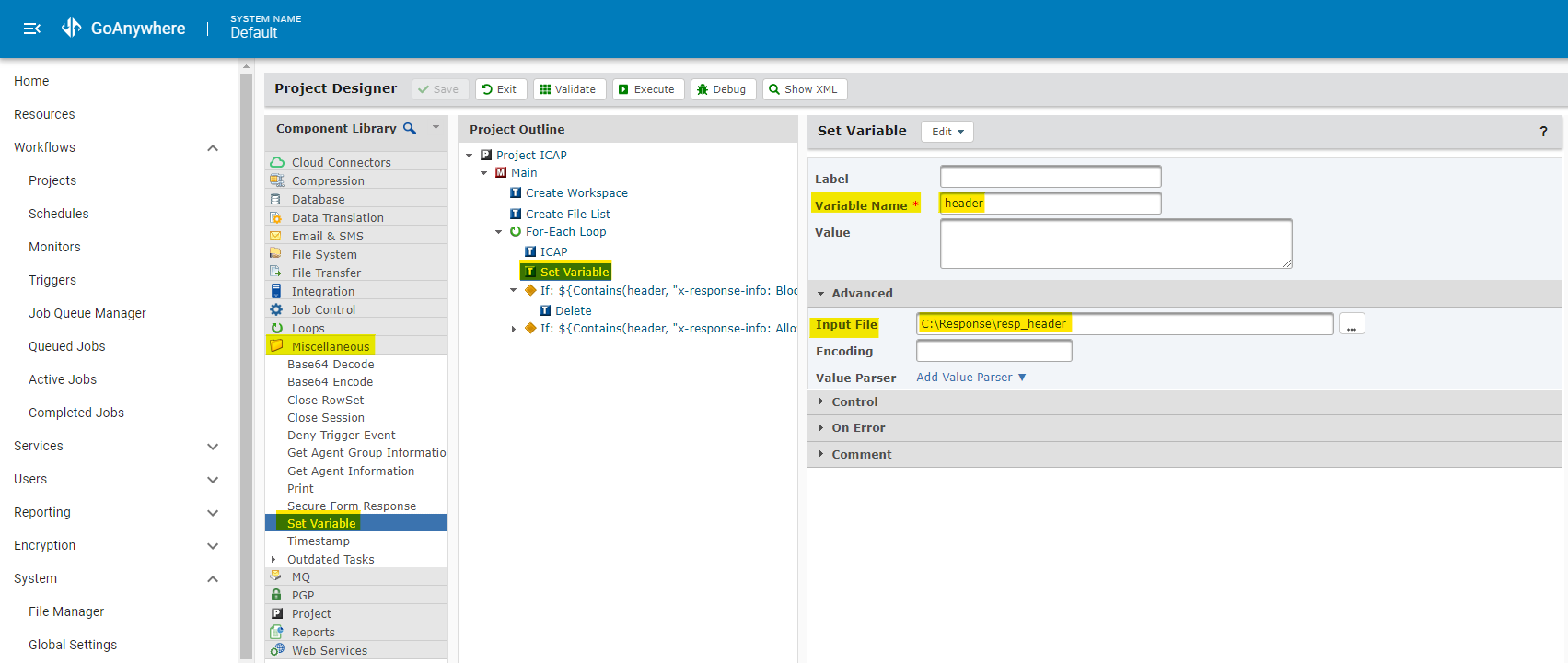Viewport: 1568px width, 663px height.
Task: Click the Execute button
Action: 647,89
